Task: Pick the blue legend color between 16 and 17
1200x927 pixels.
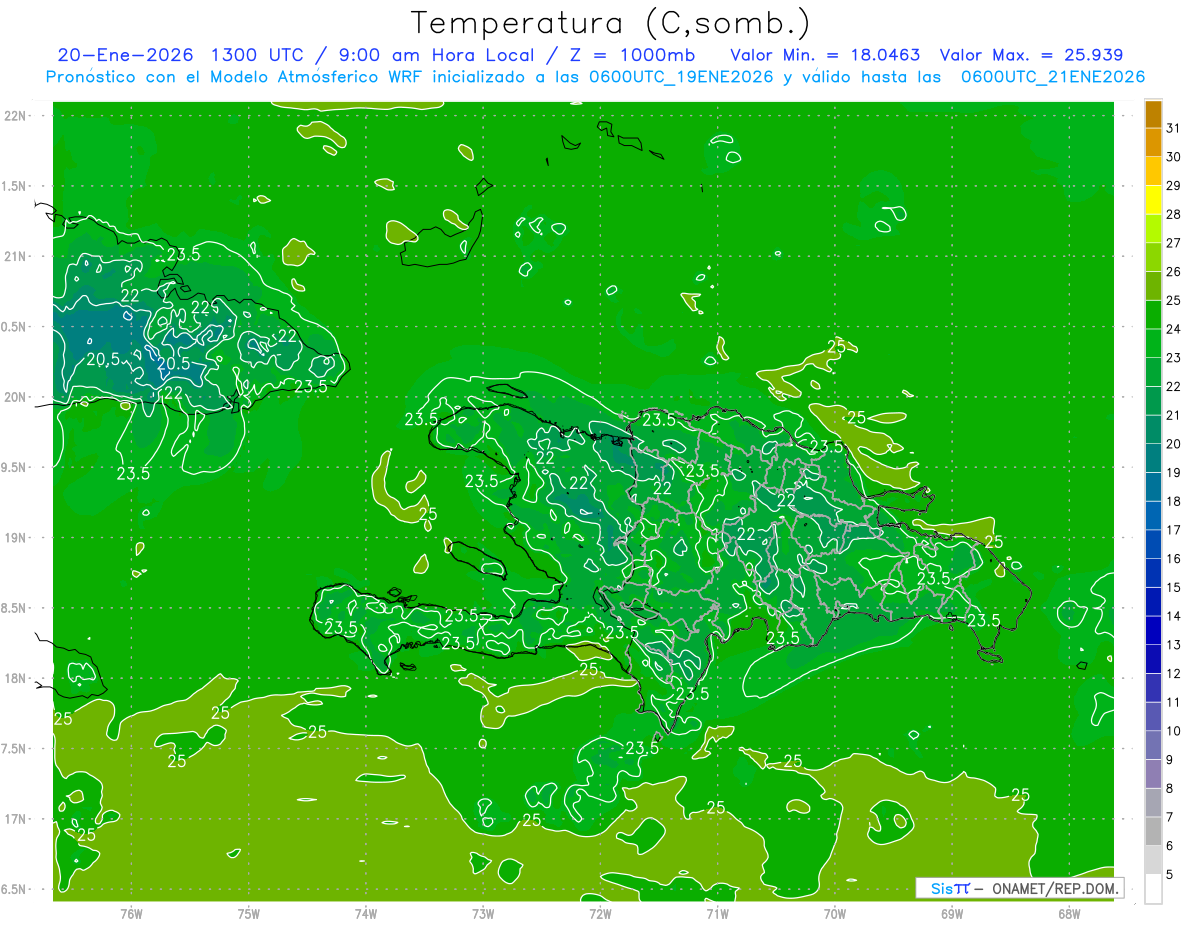Action: 1153,544
